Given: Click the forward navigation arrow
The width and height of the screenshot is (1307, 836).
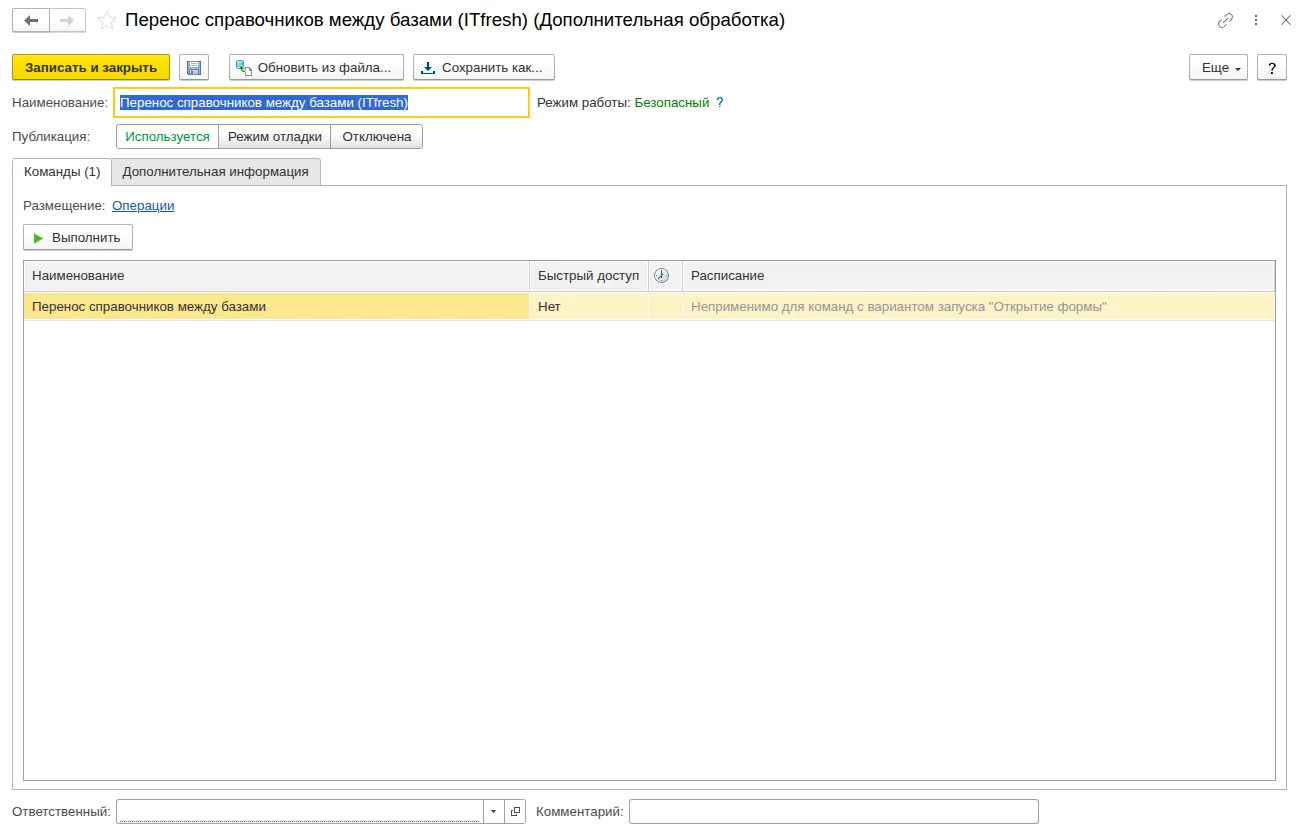Looking at the screenshot, I should tap(67, 20).
